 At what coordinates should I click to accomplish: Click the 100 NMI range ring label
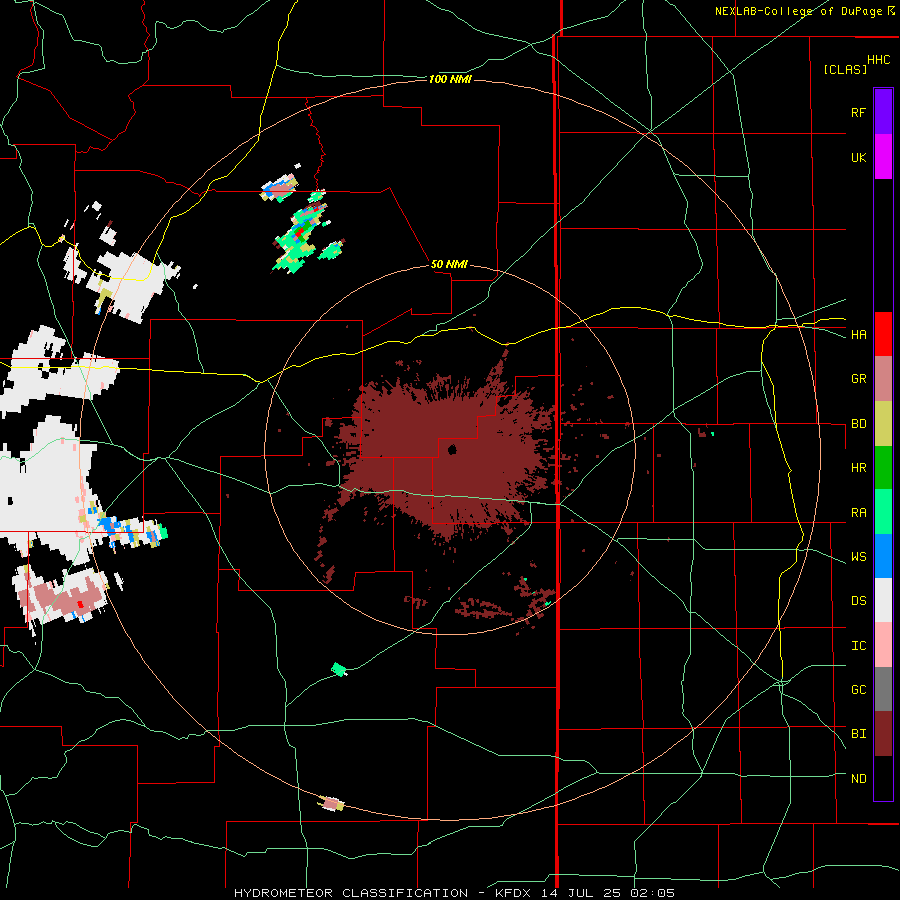coord(450,79)
